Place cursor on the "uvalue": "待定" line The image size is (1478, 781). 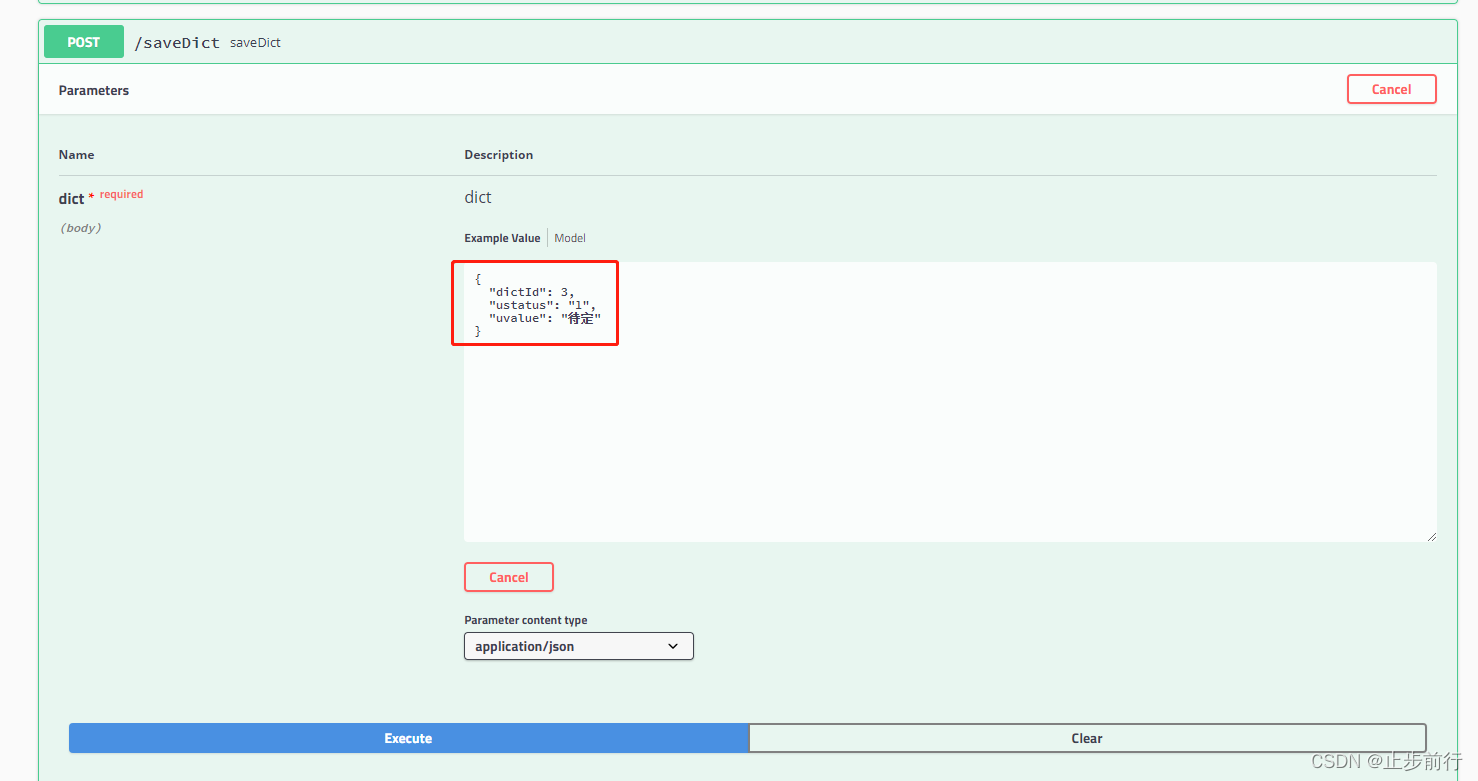545,318
